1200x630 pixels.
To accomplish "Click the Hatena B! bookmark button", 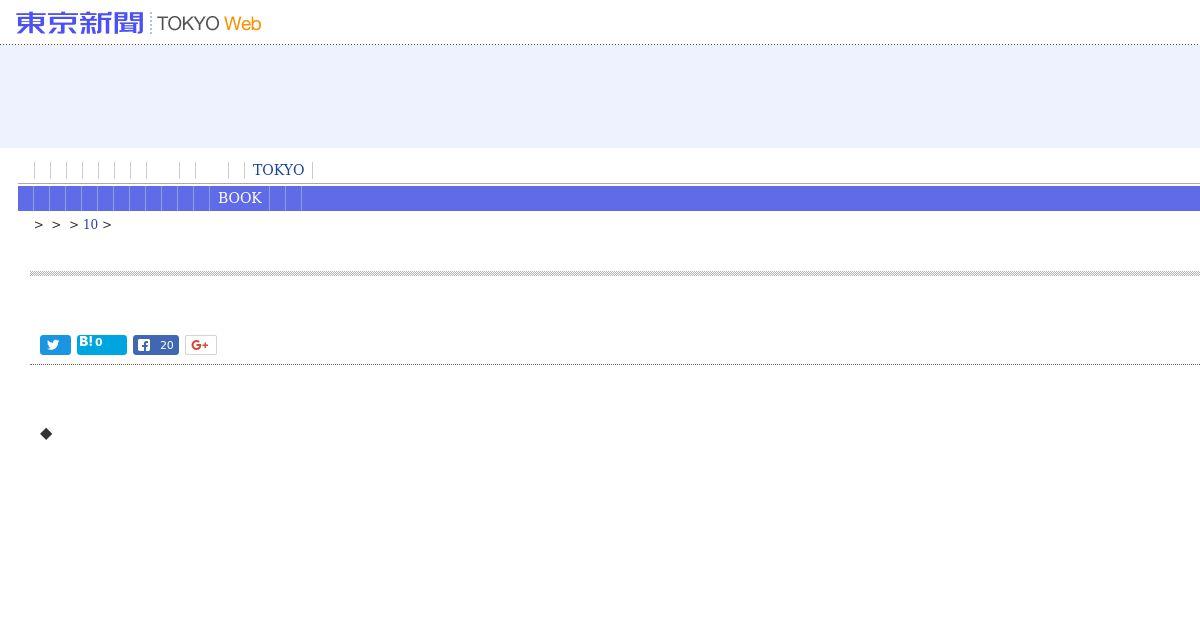I will tap(102, 345).
